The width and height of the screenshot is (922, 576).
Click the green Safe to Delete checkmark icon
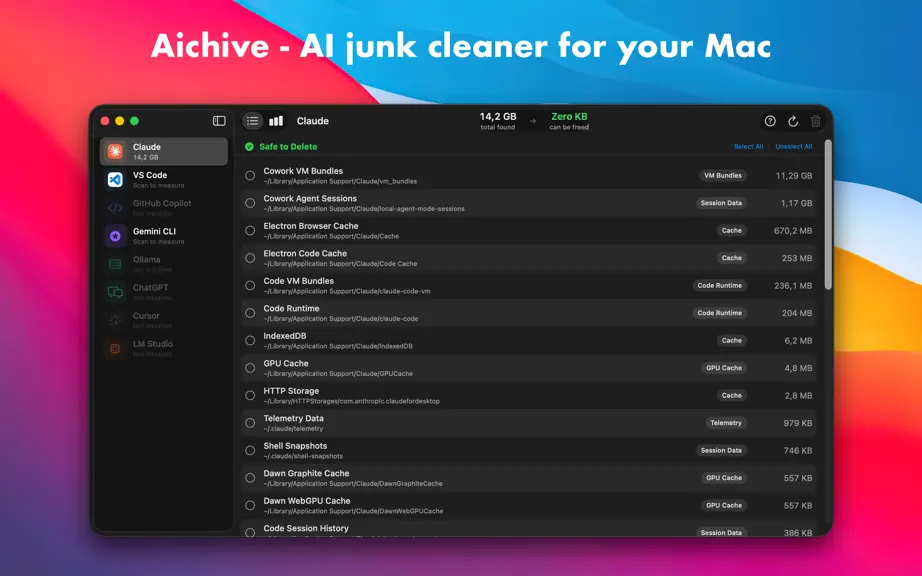pos(249,147)
